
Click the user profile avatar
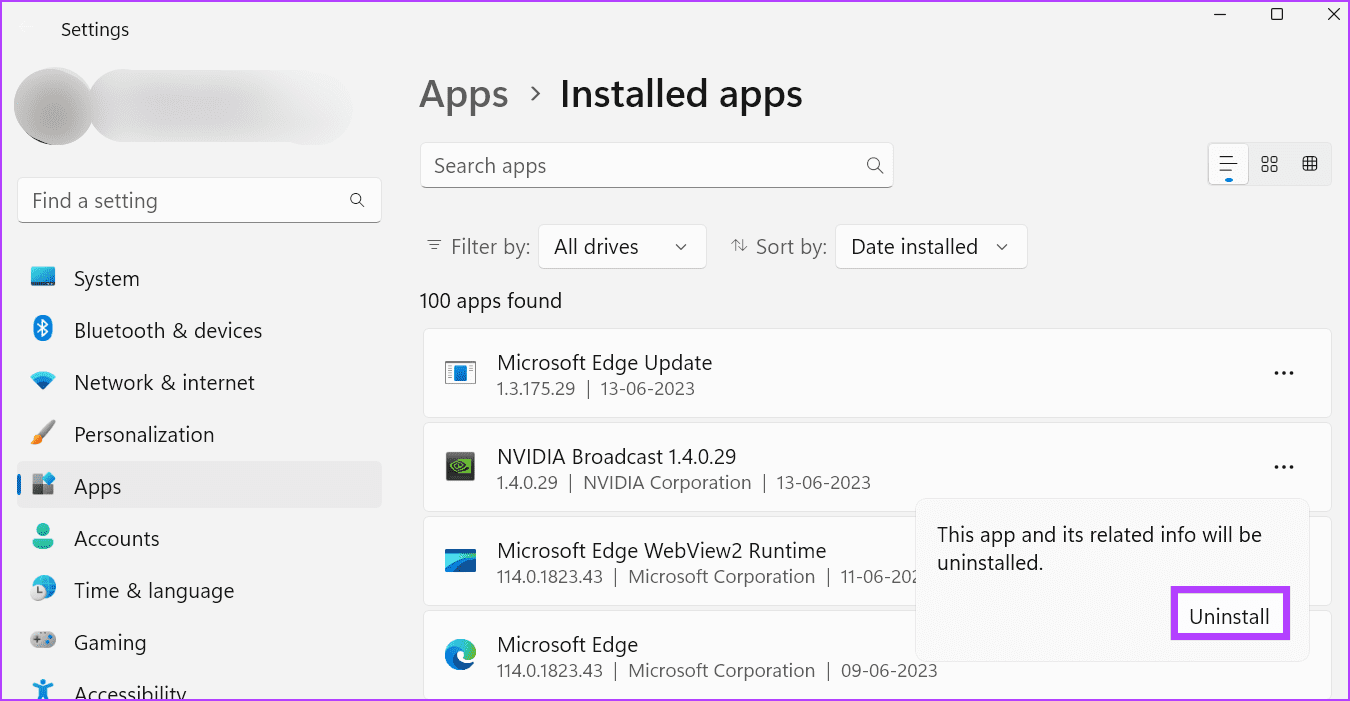click(x=53, y=106)
